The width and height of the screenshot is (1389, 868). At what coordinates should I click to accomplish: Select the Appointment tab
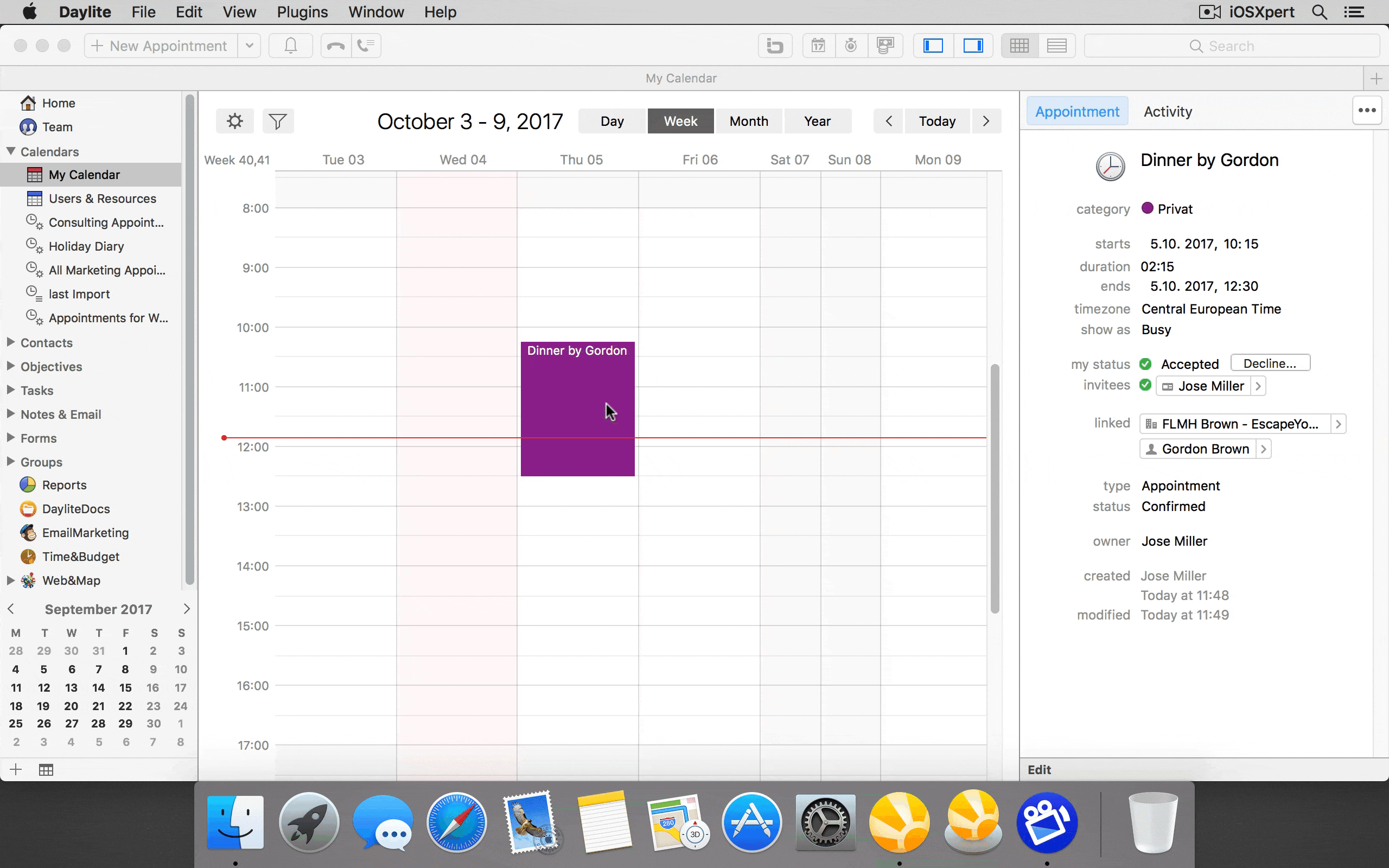(1077, 111)
